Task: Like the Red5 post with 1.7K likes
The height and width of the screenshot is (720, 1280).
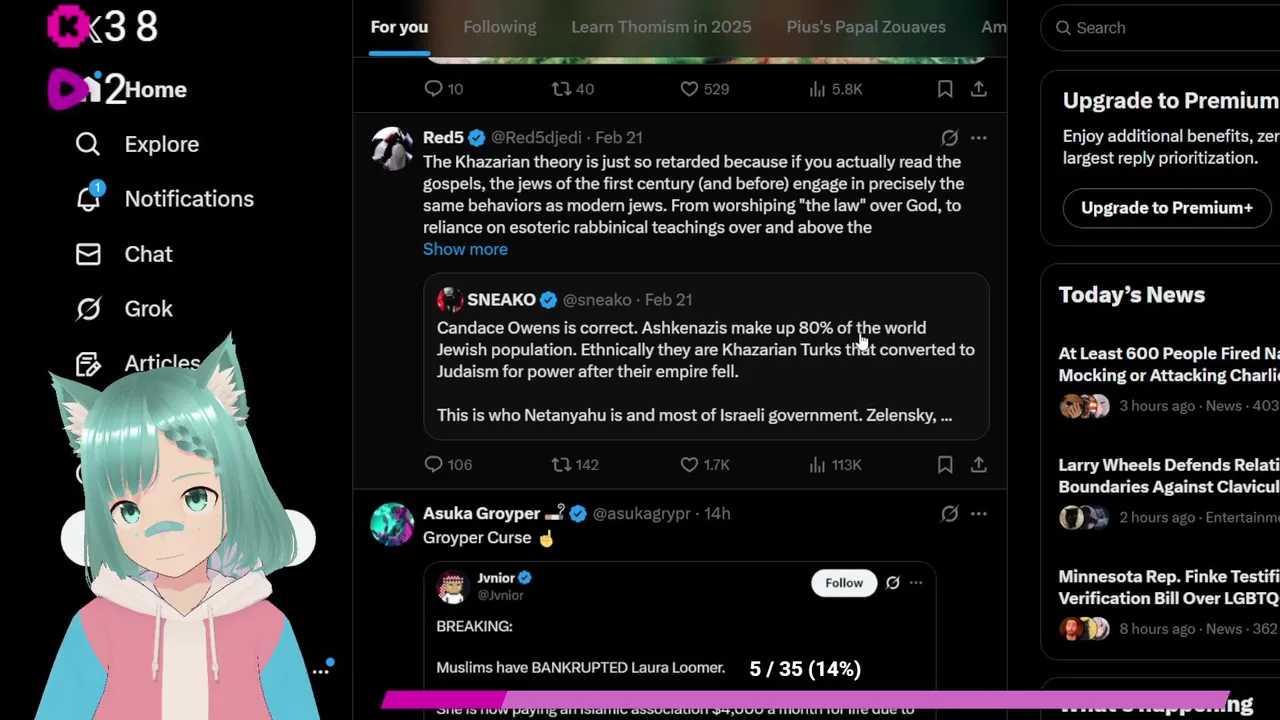Action: point(689,464)
